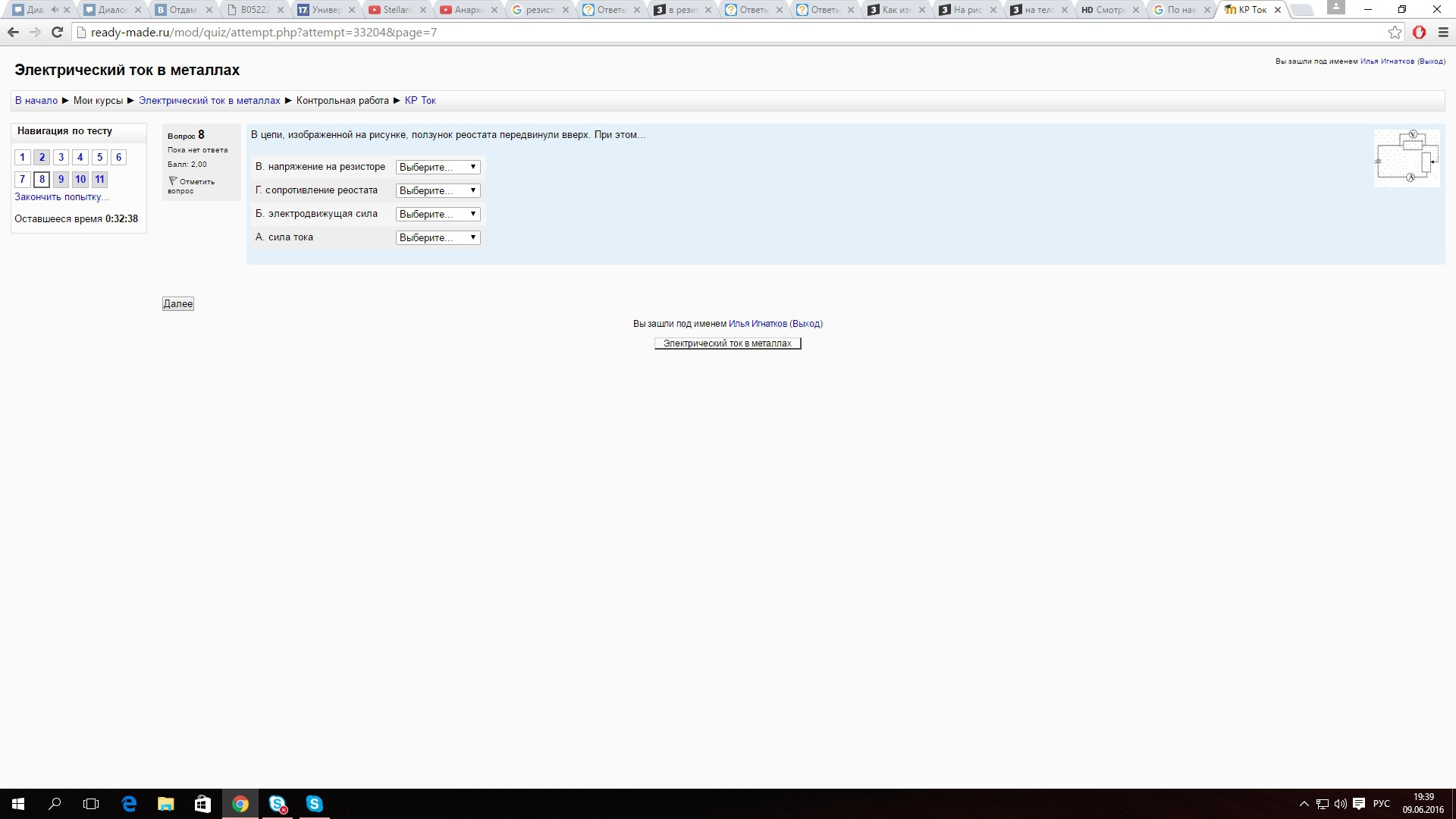Click the circuit diagram thumbnail
Screen dimensions: 1456x819
[1407, 158]
